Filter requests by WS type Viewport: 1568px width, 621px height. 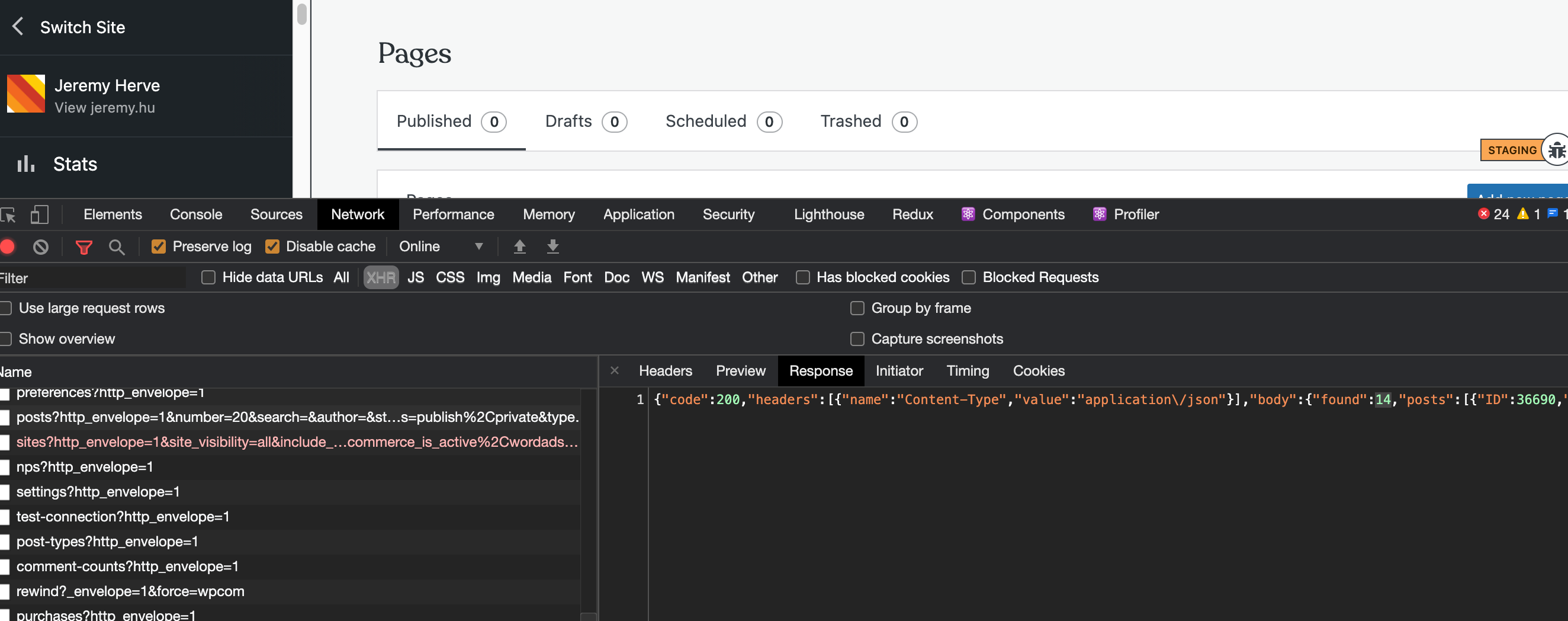click(652, 277)
